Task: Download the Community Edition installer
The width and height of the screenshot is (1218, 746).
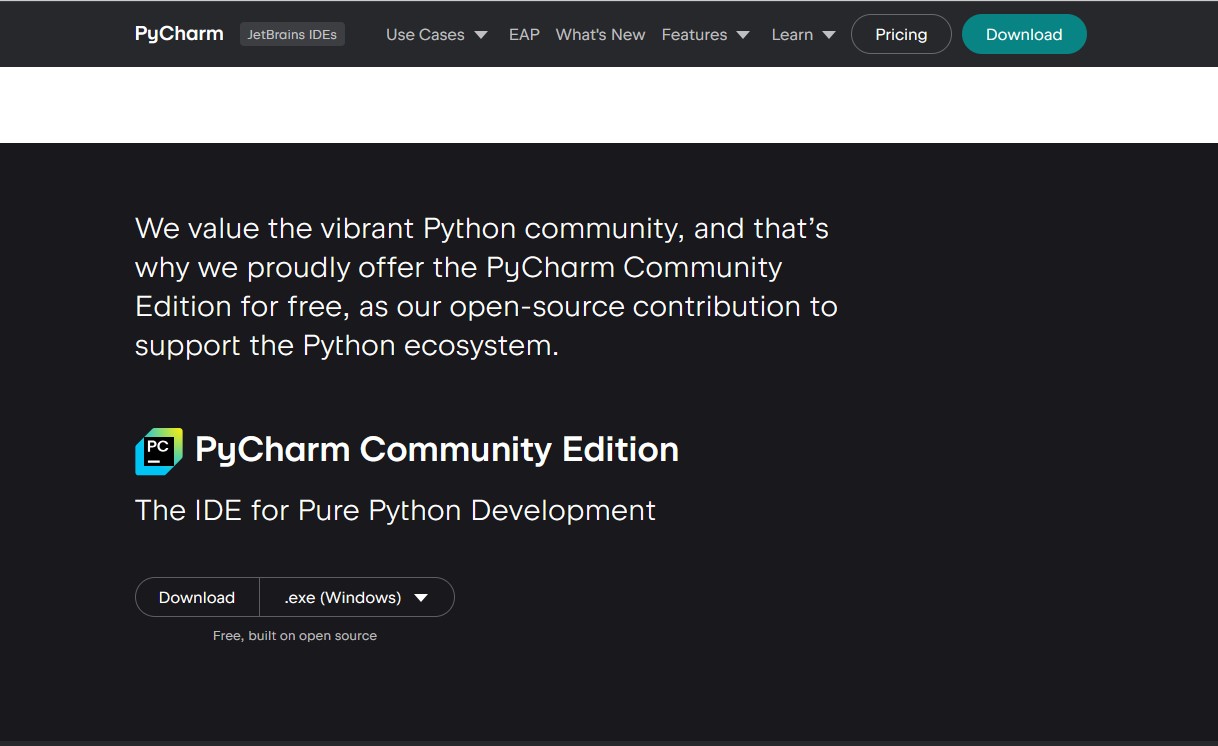Action: tap(197, 597)
